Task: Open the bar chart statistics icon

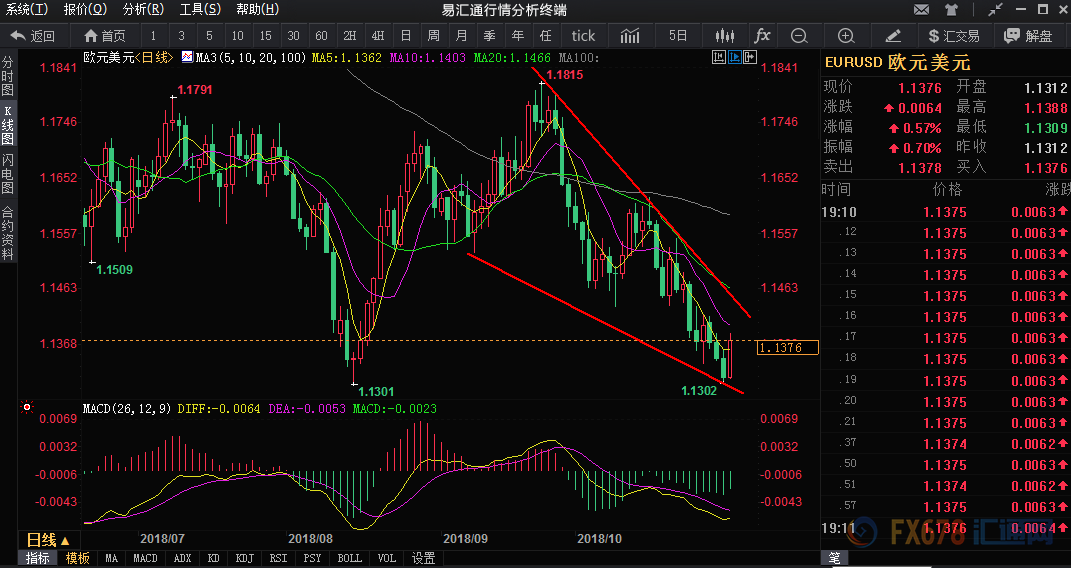Action: [630, 36]
